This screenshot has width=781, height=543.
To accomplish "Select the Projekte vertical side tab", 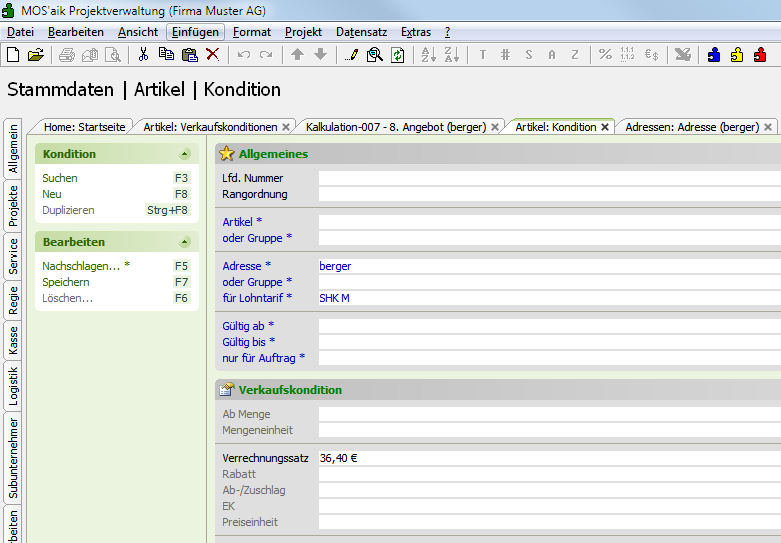I will (x=14, y=205).
